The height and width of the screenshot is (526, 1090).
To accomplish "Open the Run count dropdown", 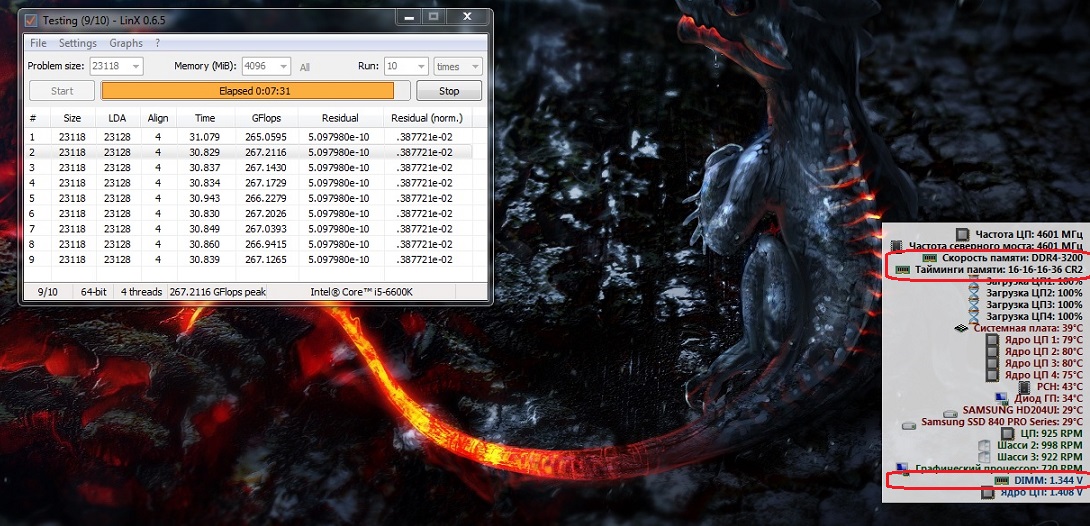I will point(420,66).
